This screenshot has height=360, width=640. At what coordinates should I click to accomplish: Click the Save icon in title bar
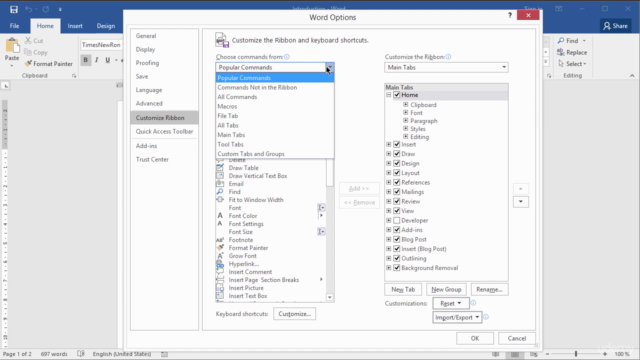click(13, 9)
